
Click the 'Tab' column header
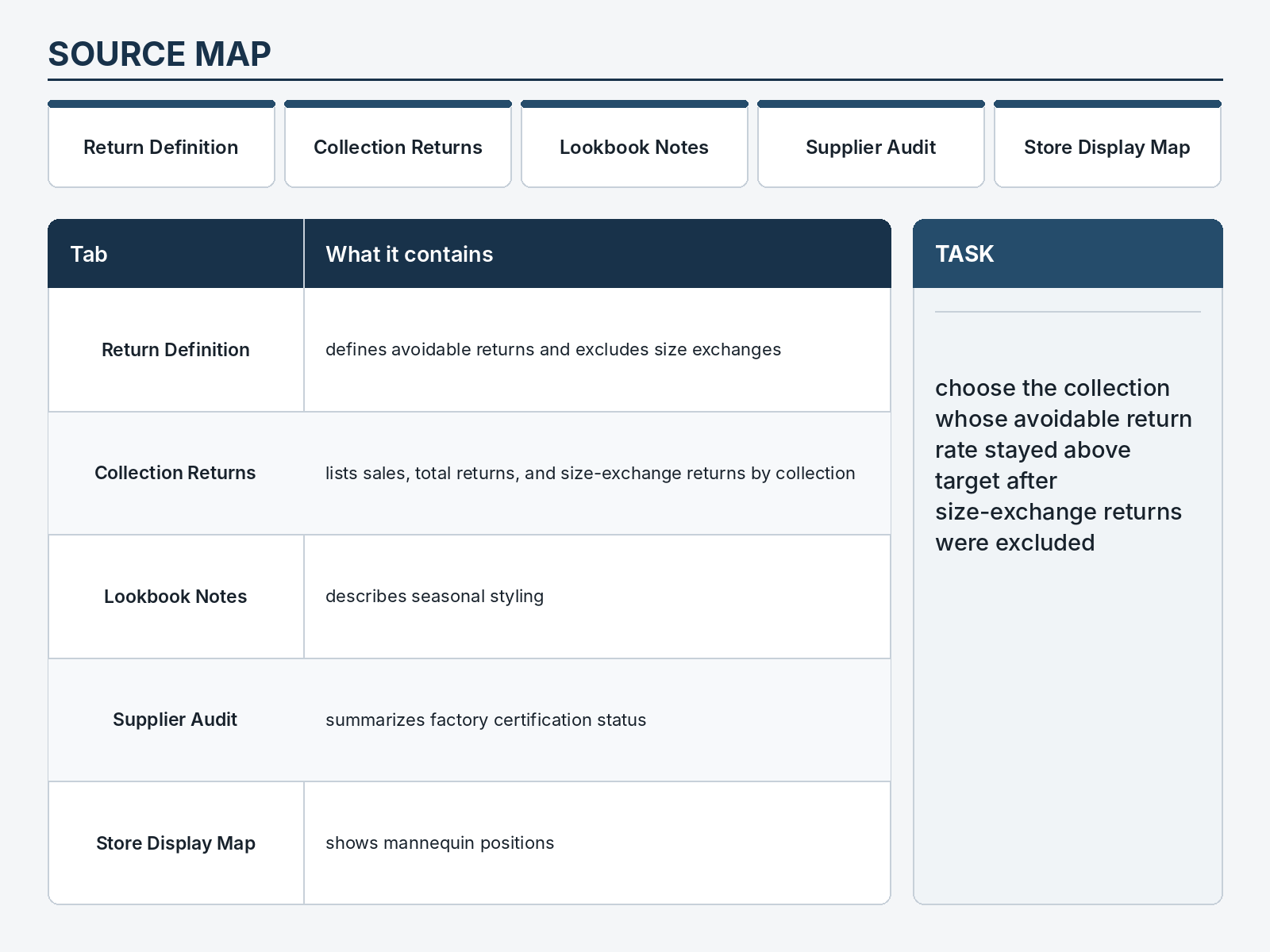tap(176, 254)
